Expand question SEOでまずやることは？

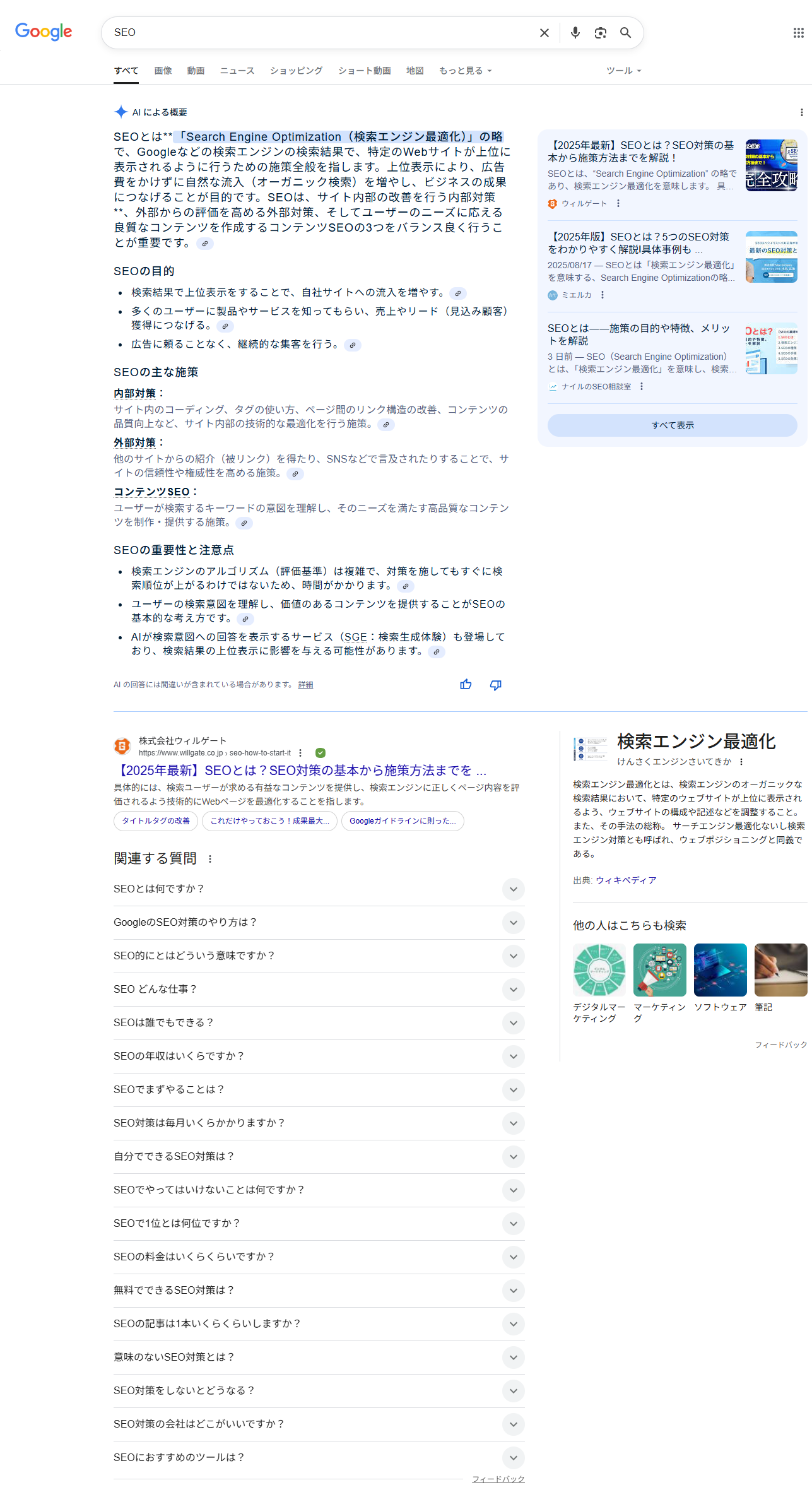tap(319, 1090)
